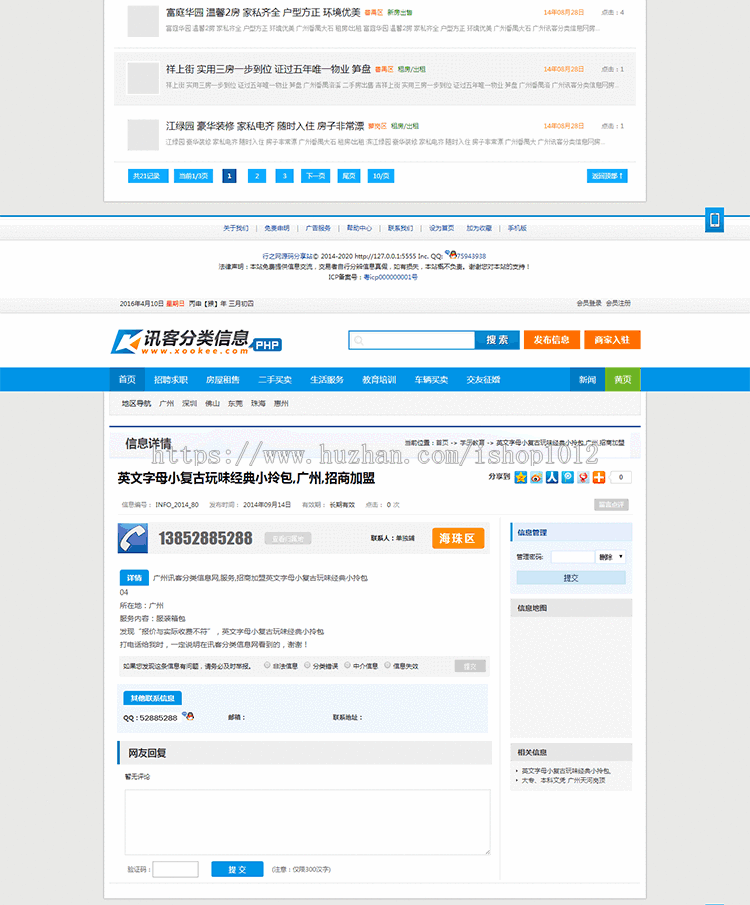Select the 非法信息 report radio button
The image size is (750, 905).
click(x=267, y=665)
